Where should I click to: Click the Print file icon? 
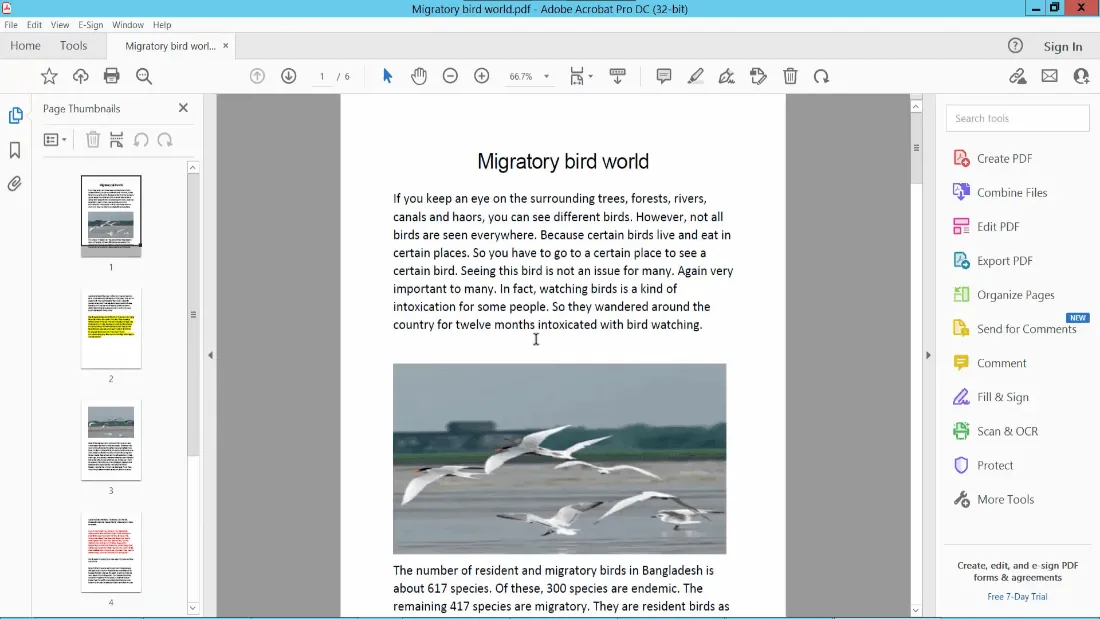point(112,76)
